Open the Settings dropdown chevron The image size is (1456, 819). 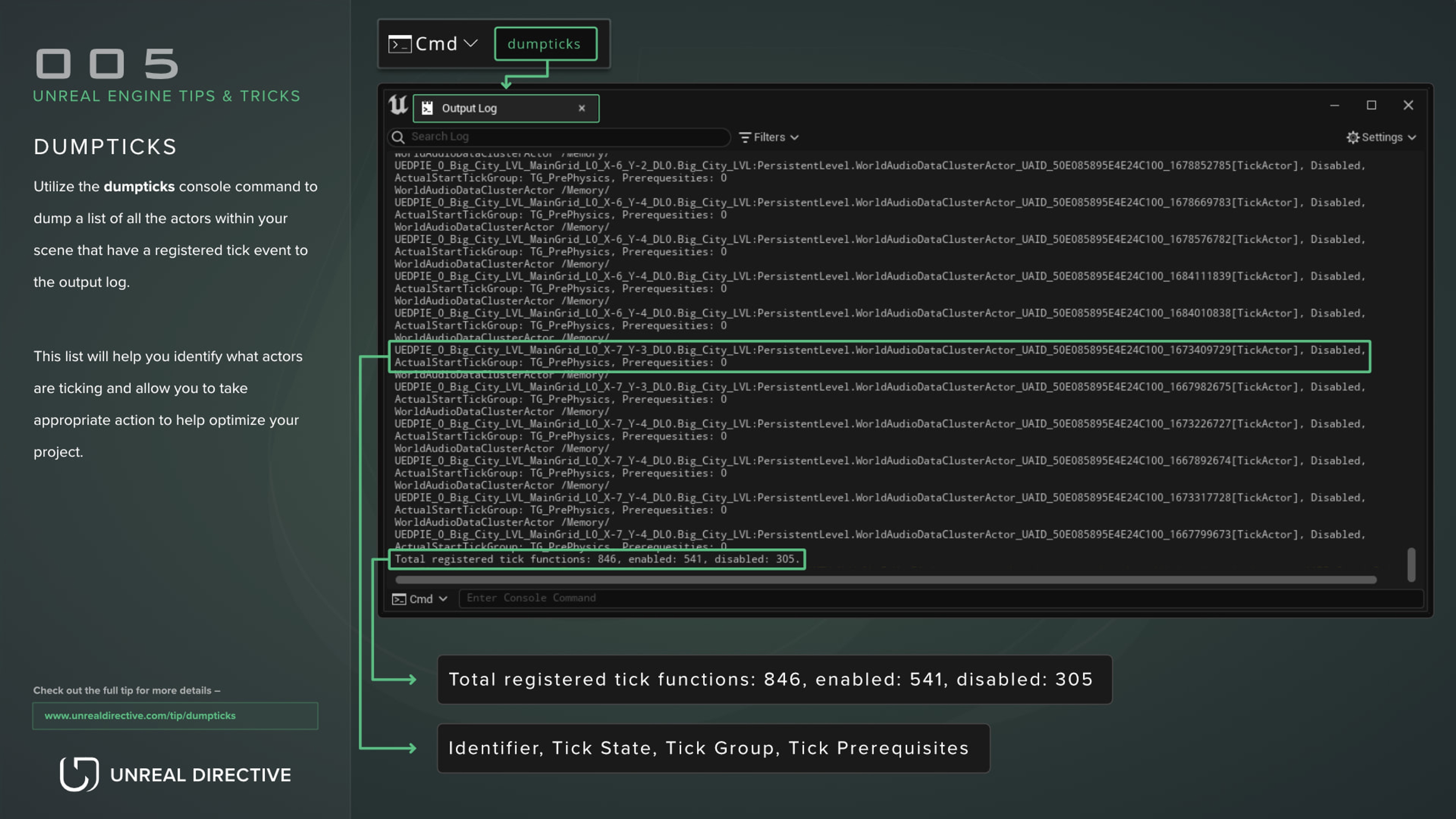(1412, 137)
